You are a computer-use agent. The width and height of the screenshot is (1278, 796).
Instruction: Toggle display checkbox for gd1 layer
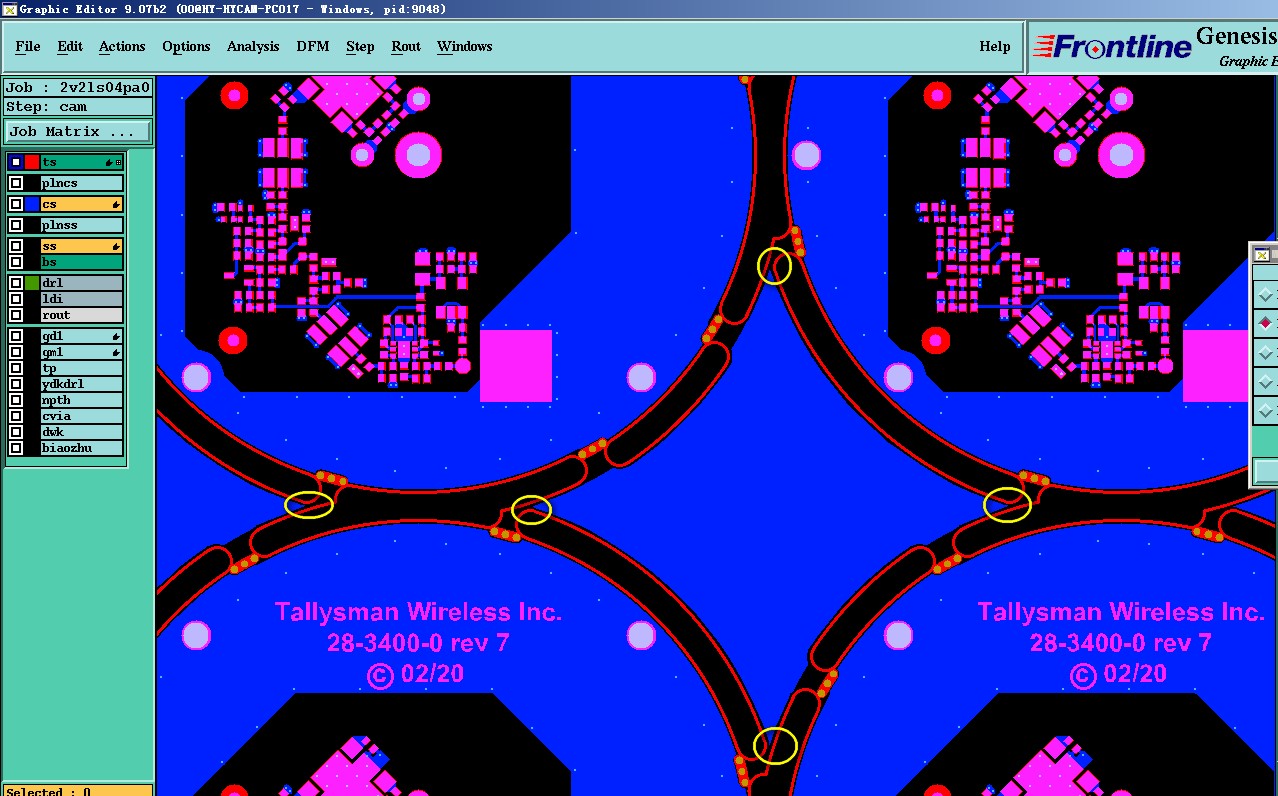pyautogui.click(x=16, y=336)
